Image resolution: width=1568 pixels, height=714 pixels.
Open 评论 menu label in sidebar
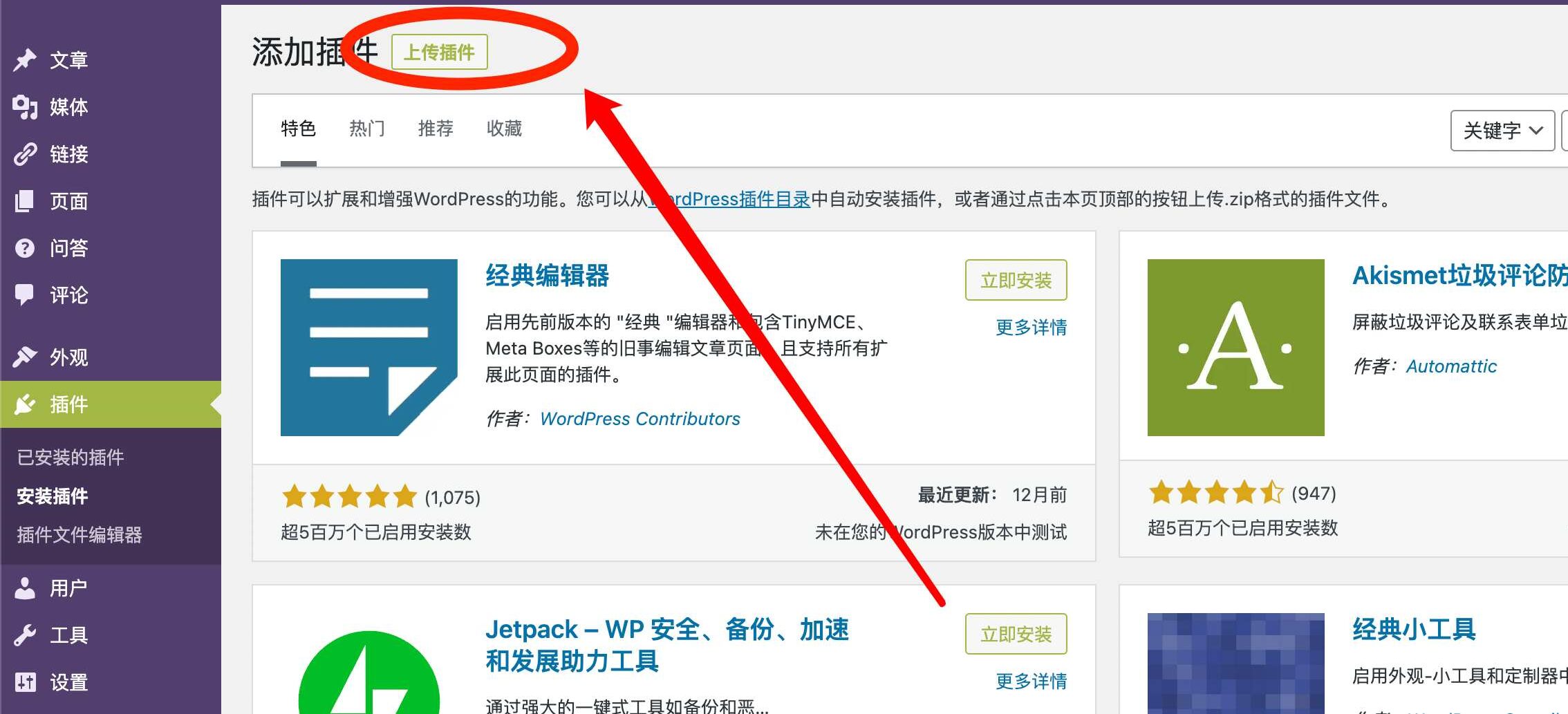click(68, 295)
